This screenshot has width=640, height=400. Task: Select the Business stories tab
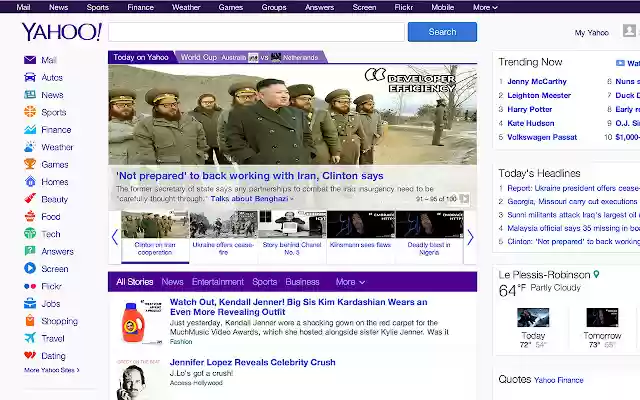pos(302,282)
